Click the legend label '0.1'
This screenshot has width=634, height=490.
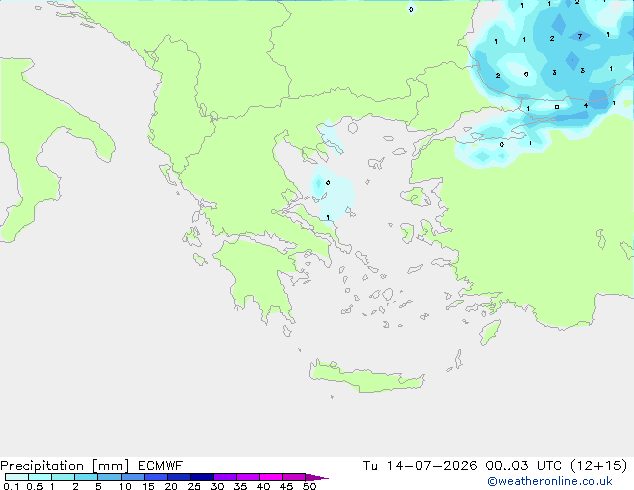[x=11, y=486]
